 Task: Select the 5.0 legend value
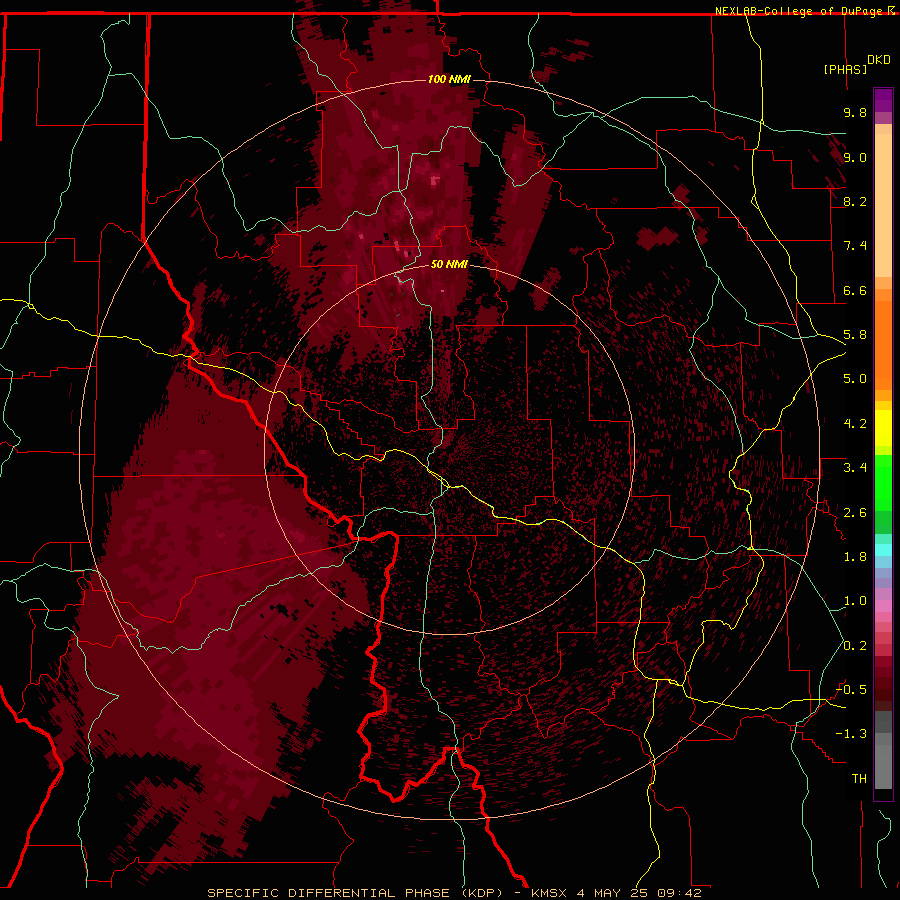coord(855,379)
